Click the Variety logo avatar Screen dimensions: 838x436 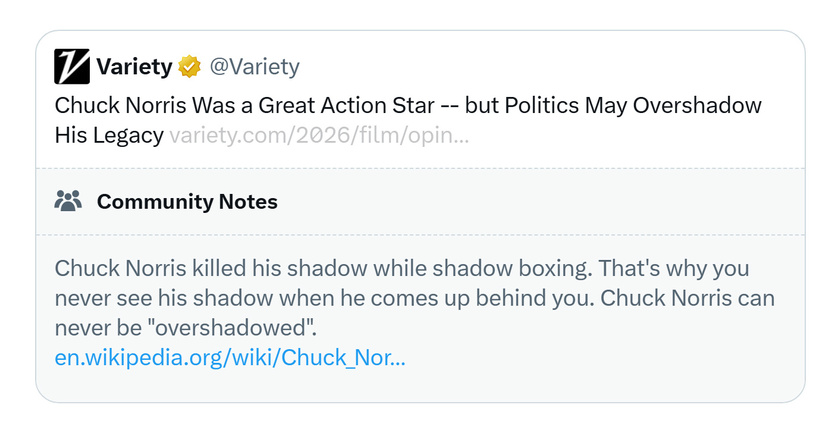[x=72, y=67]
